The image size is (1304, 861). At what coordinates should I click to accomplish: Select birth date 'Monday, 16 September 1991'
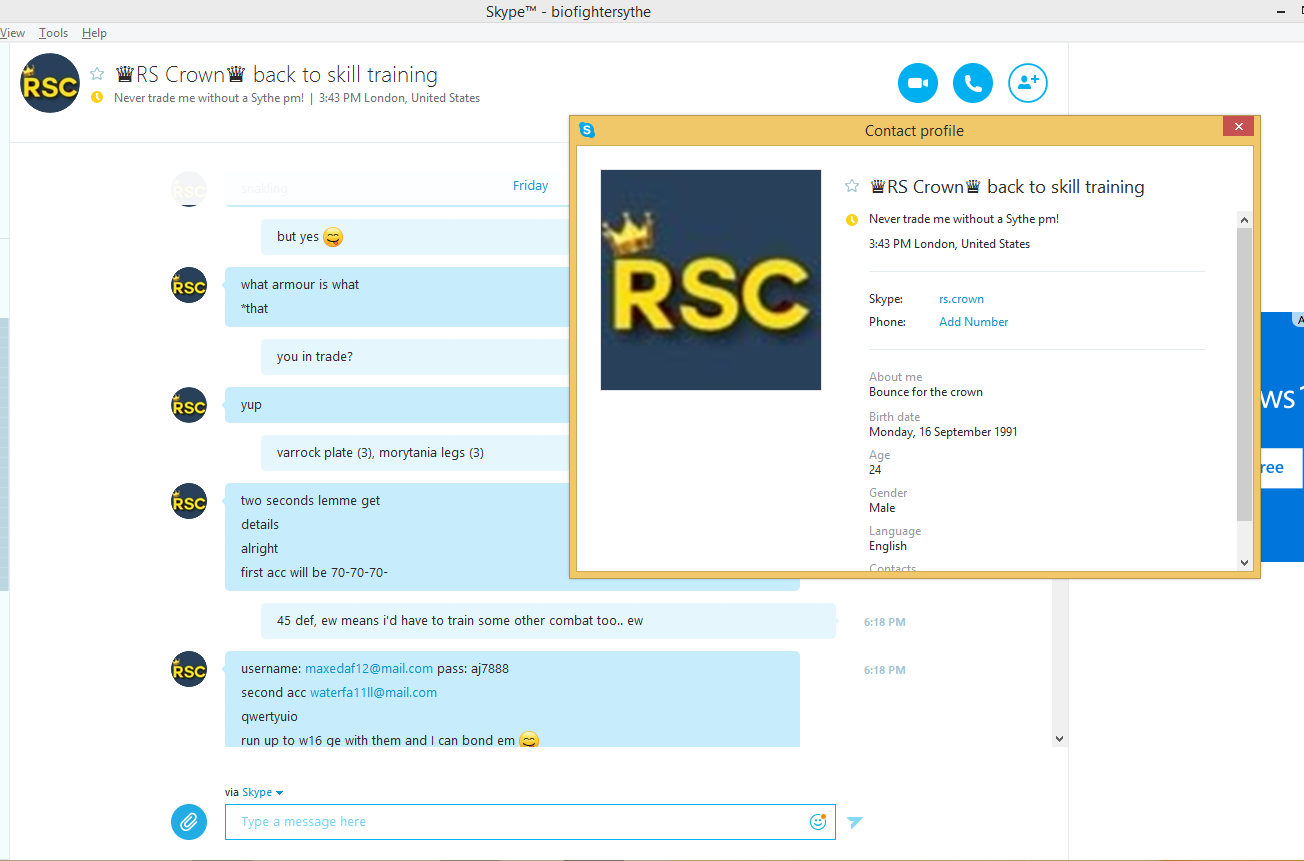coord(943,432)
